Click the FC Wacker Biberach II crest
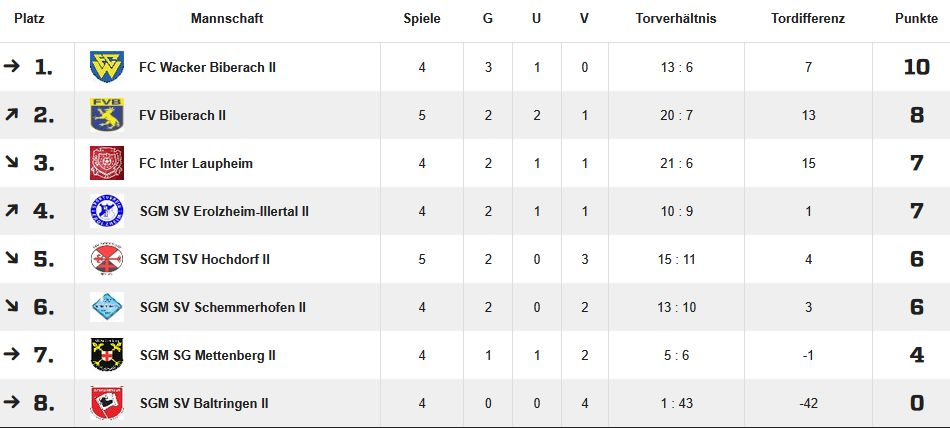This screenshot has height=428, width=950. coord(107,67)
